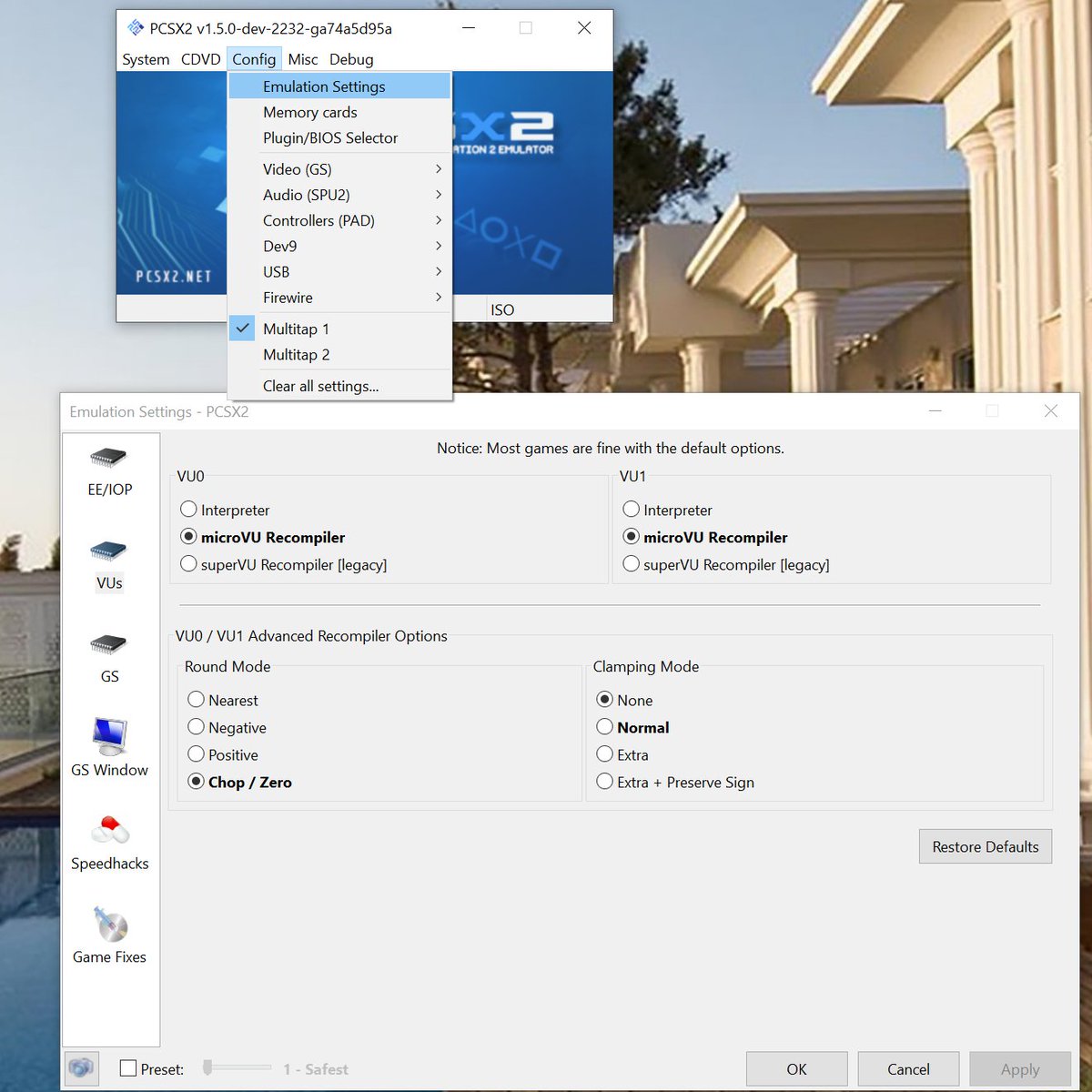Screen dimensions: 1092x1092
Task: Expand the USB submenu
Action: click(339, 271)
